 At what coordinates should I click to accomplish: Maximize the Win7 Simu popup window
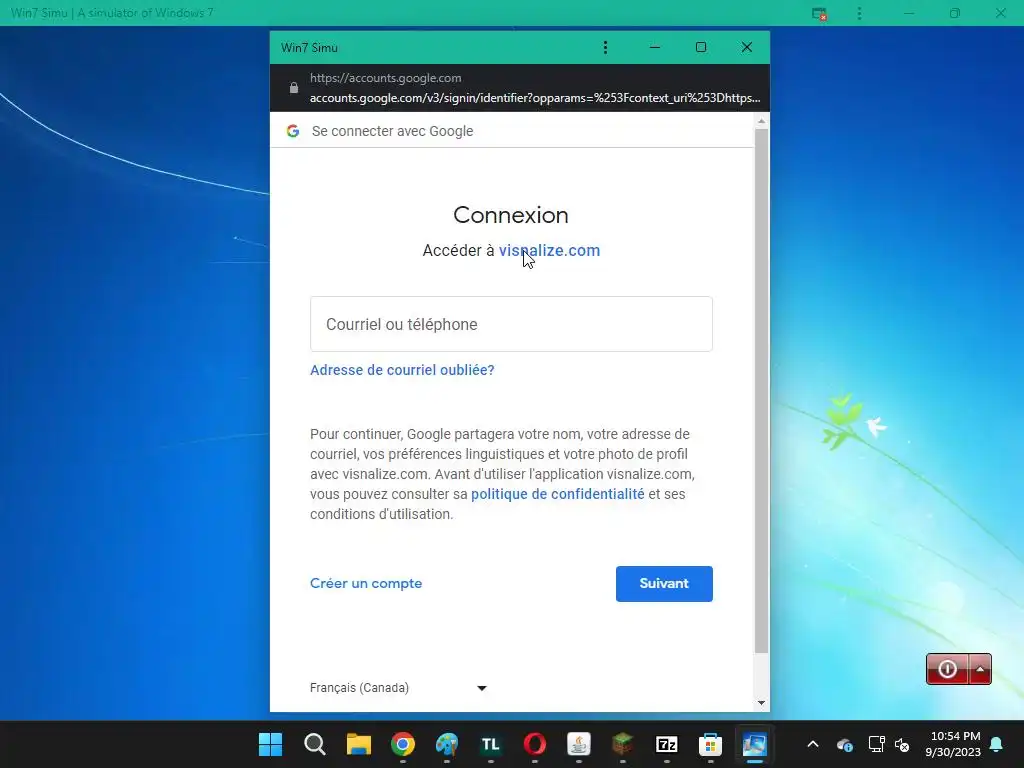pos(701,47)
